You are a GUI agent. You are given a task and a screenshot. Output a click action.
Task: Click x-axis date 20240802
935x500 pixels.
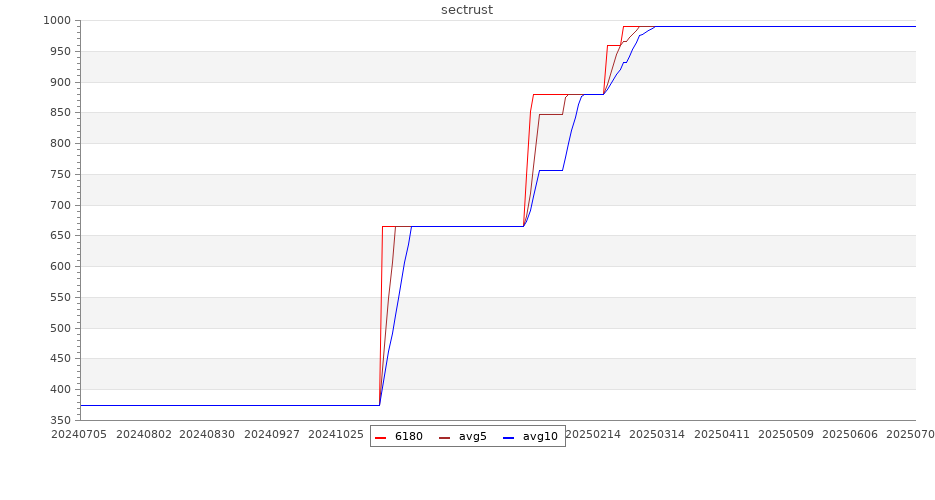(x=144, y=434)
